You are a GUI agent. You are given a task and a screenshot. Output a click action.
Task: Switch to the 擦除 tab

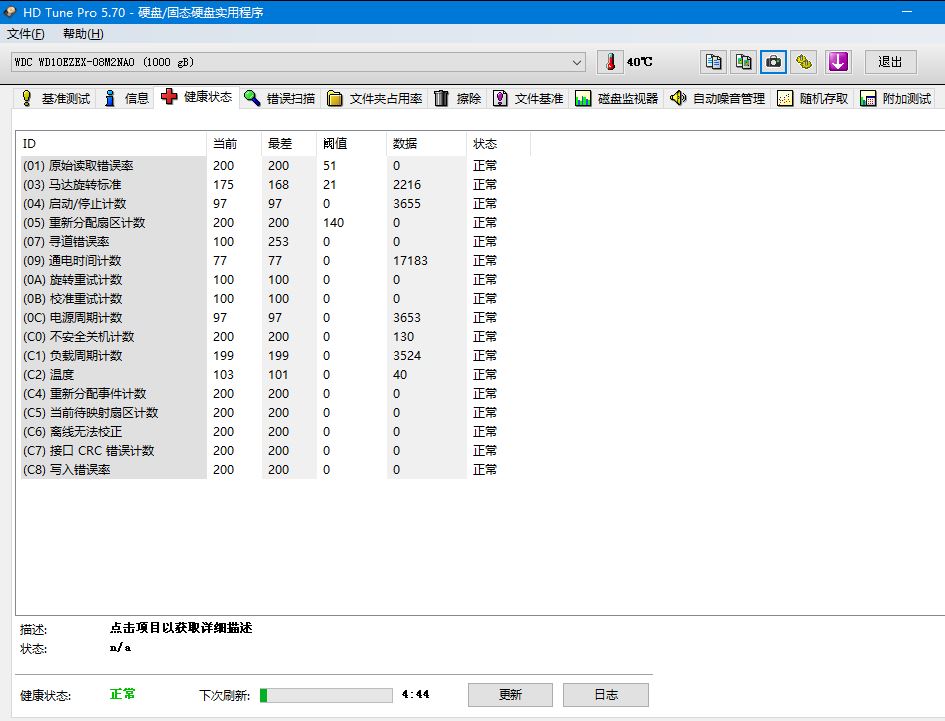(457, 98)
